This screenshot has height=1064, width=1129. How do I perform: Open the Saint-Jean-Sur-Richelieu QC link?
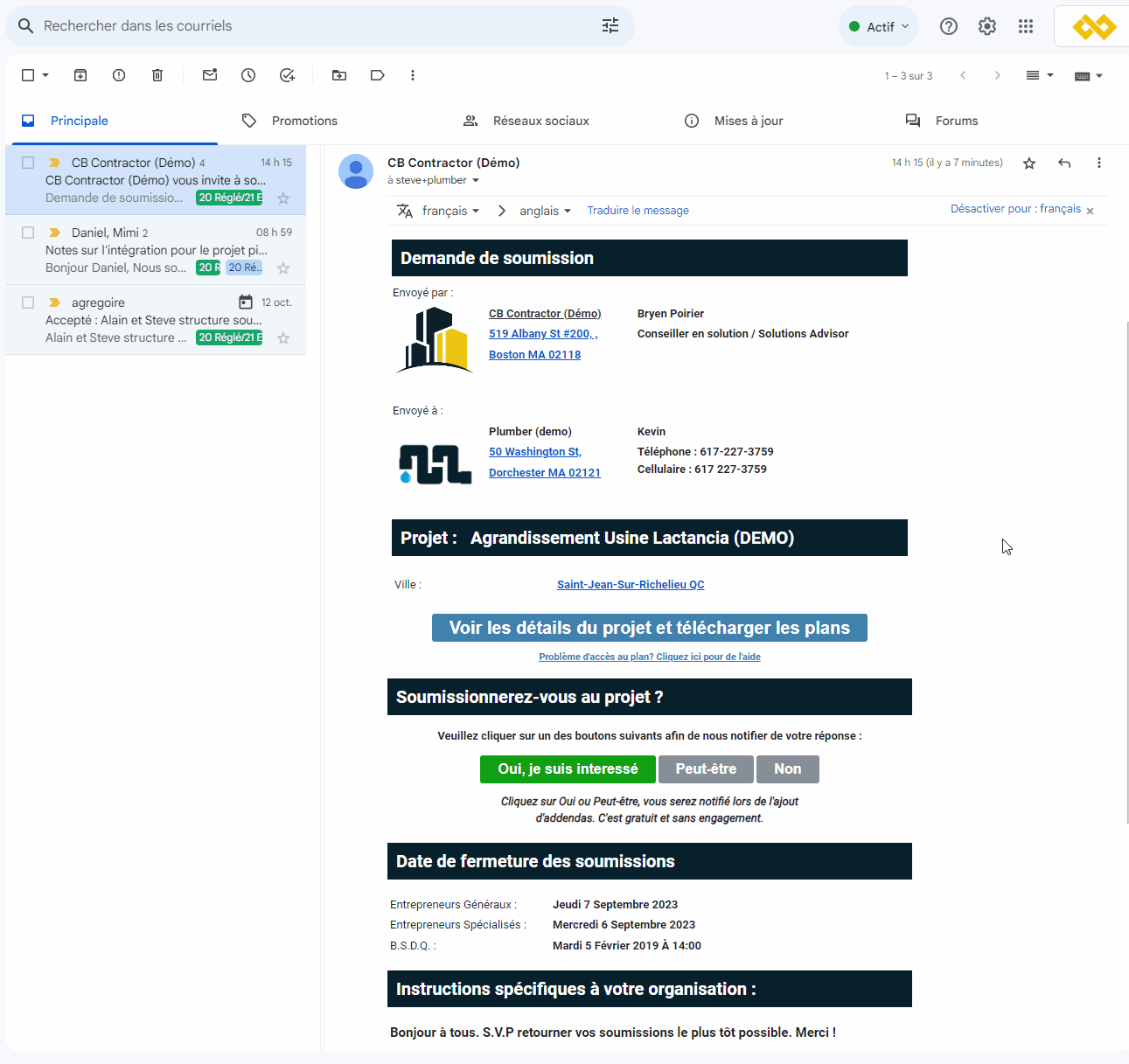[x=631, y=585]
